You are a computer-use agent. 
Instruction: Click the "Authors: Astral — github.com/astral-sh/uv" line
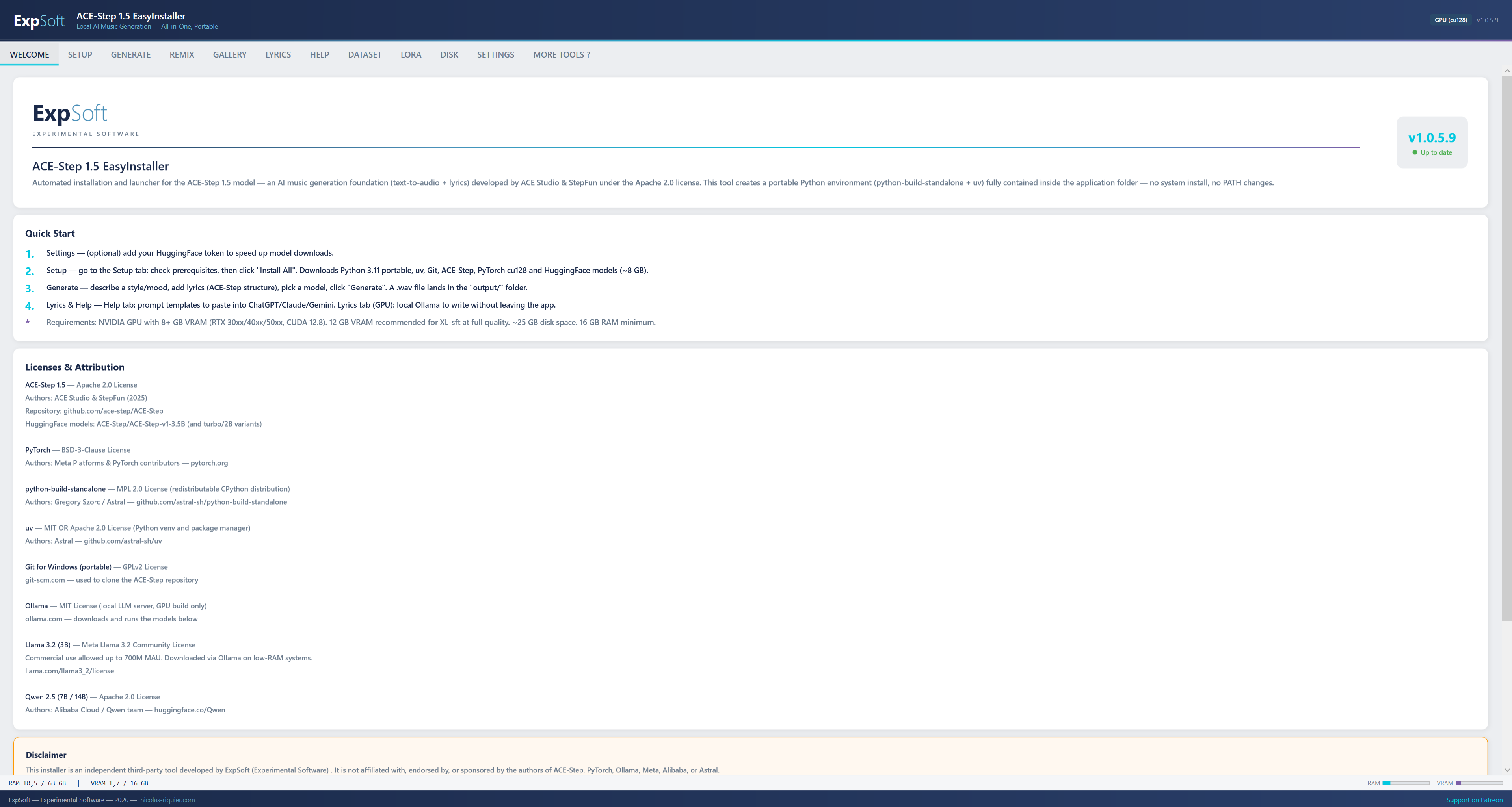pyautogui.click(x=93, y=541)
